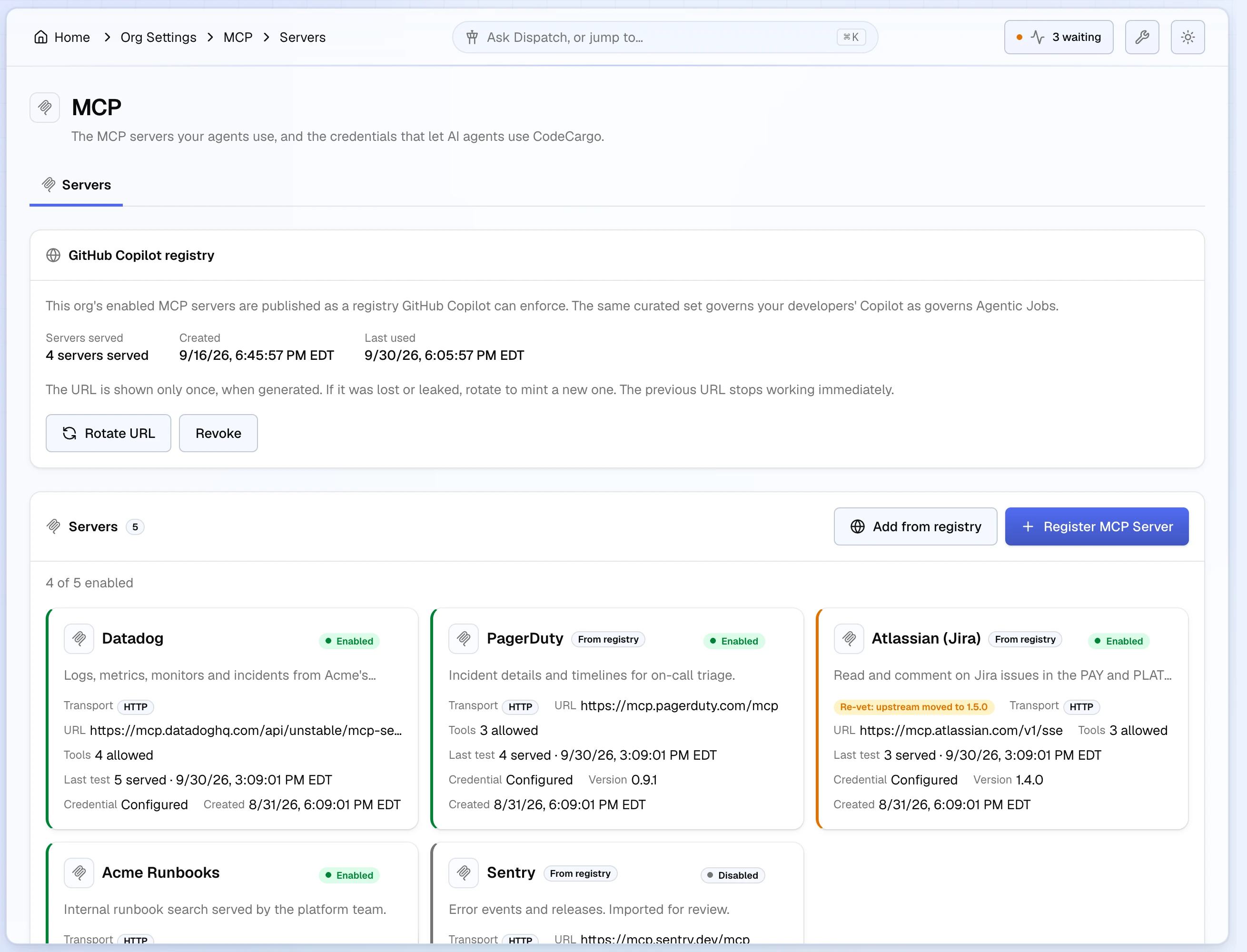Go to Org Settings breadcrumb

(x=158, y=38)
